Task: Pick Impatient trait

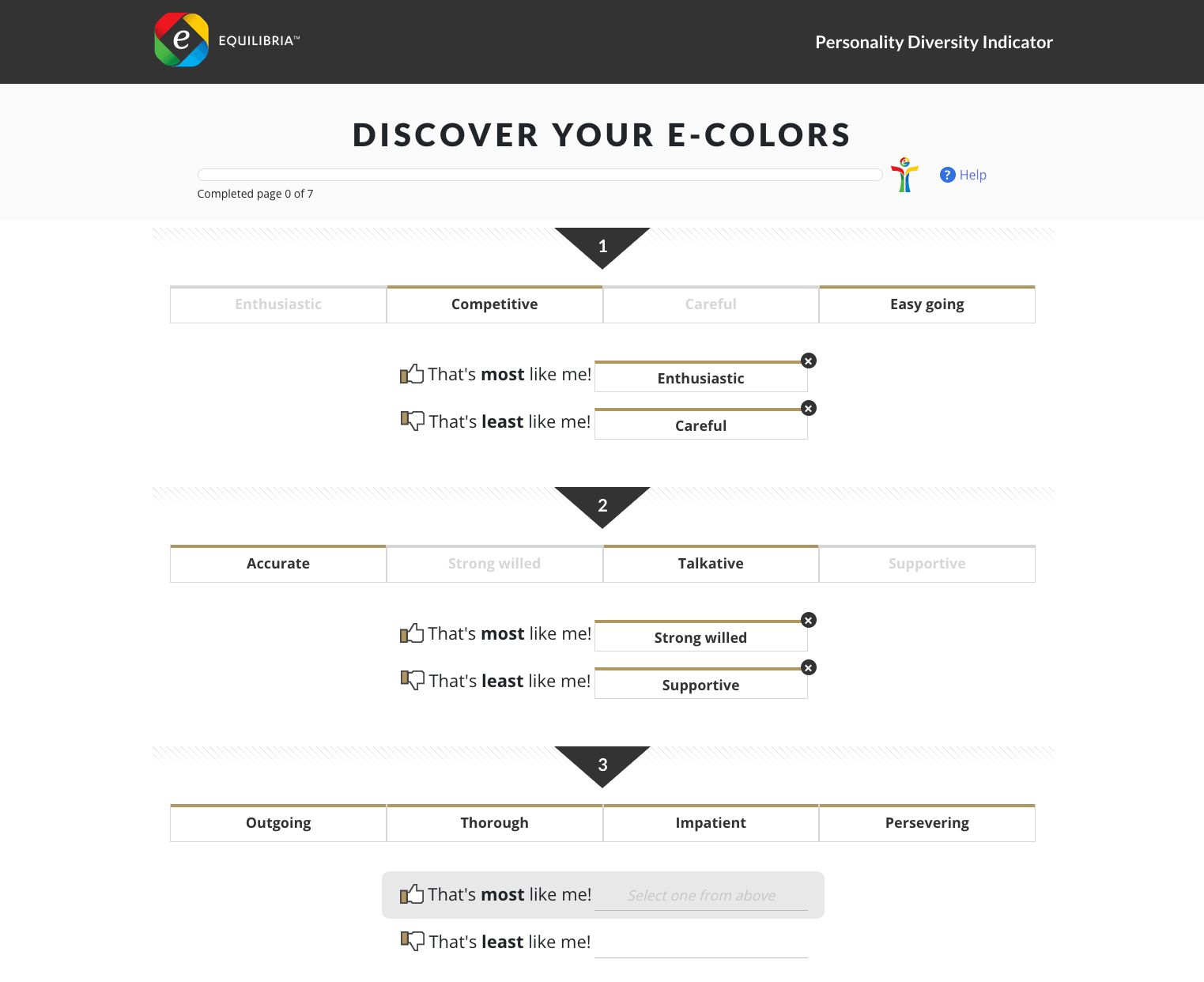Action: click(711, 823)
